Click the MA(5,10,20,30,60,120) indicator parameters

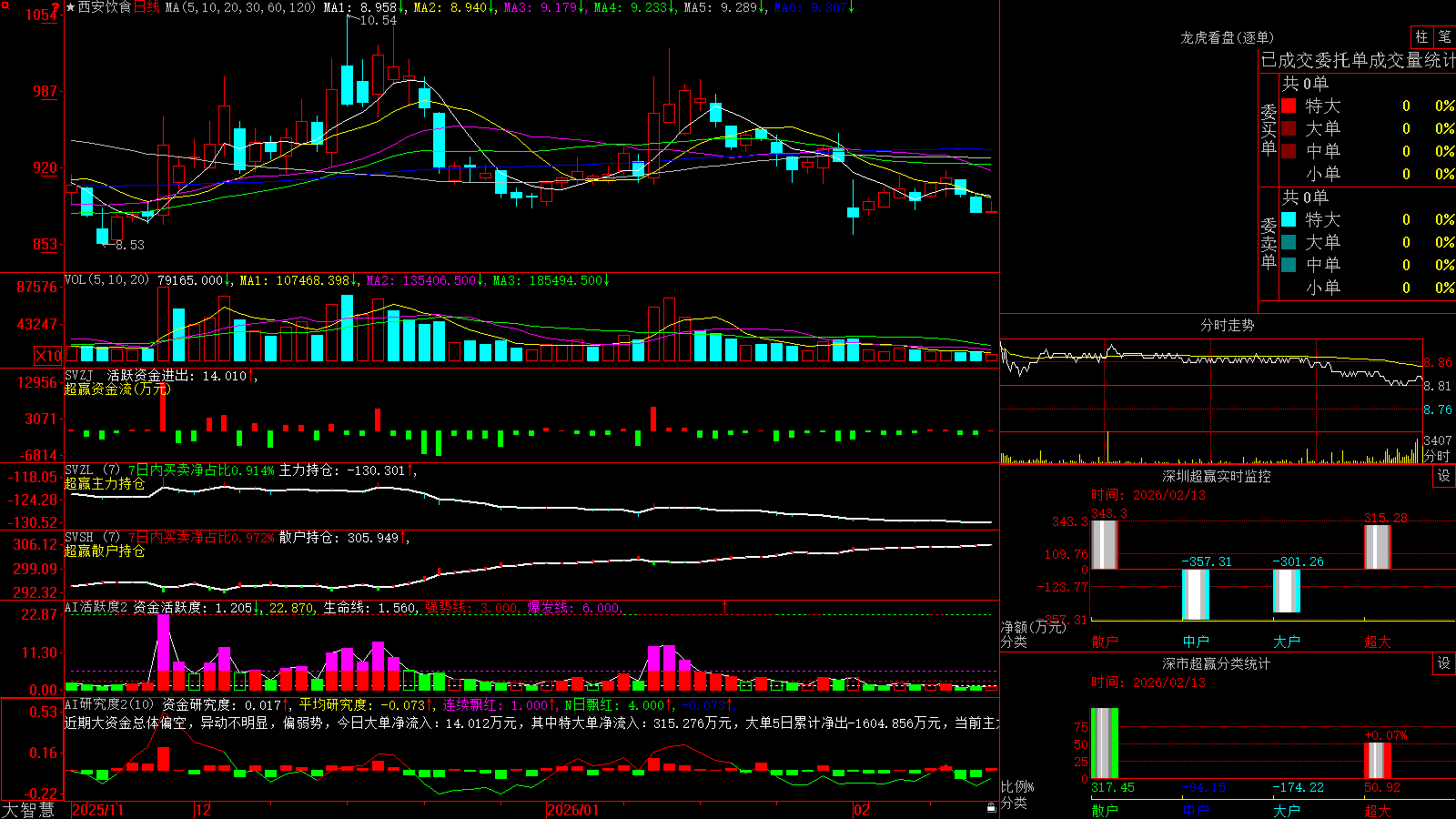240,7
